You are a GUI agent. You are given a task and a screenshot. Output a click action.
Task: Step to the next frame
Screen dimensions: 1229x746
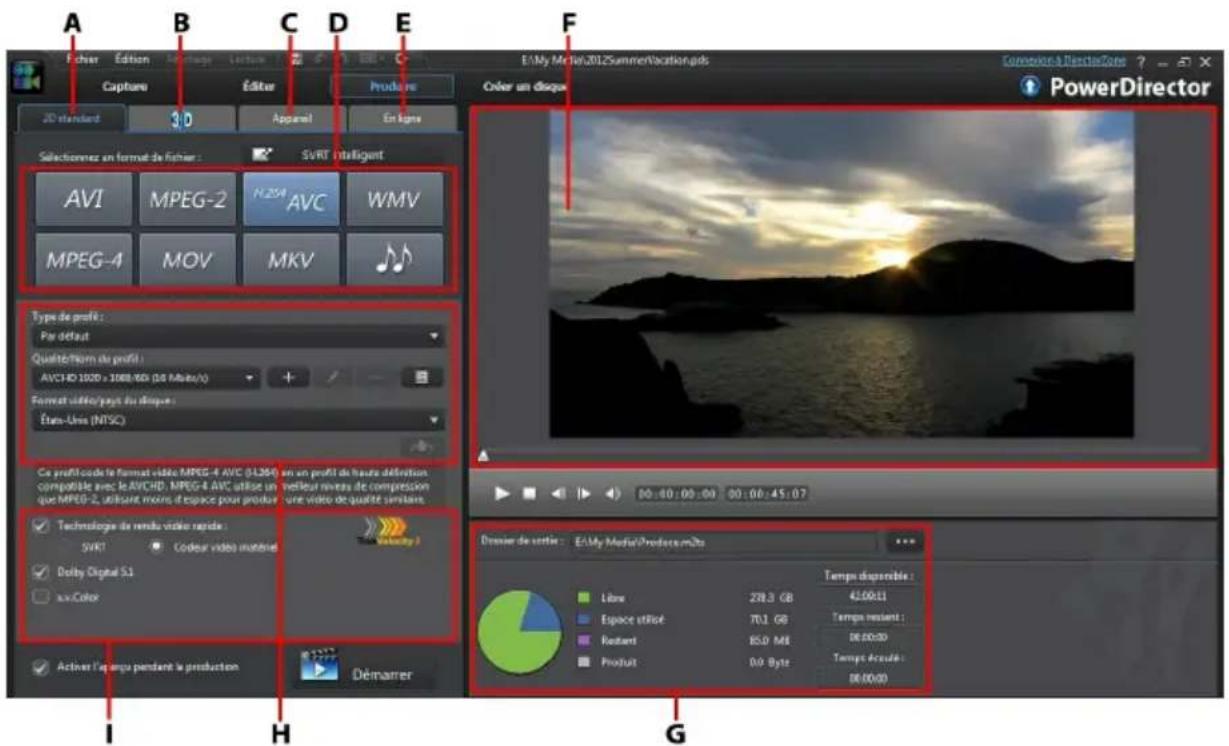click(585, 493)
